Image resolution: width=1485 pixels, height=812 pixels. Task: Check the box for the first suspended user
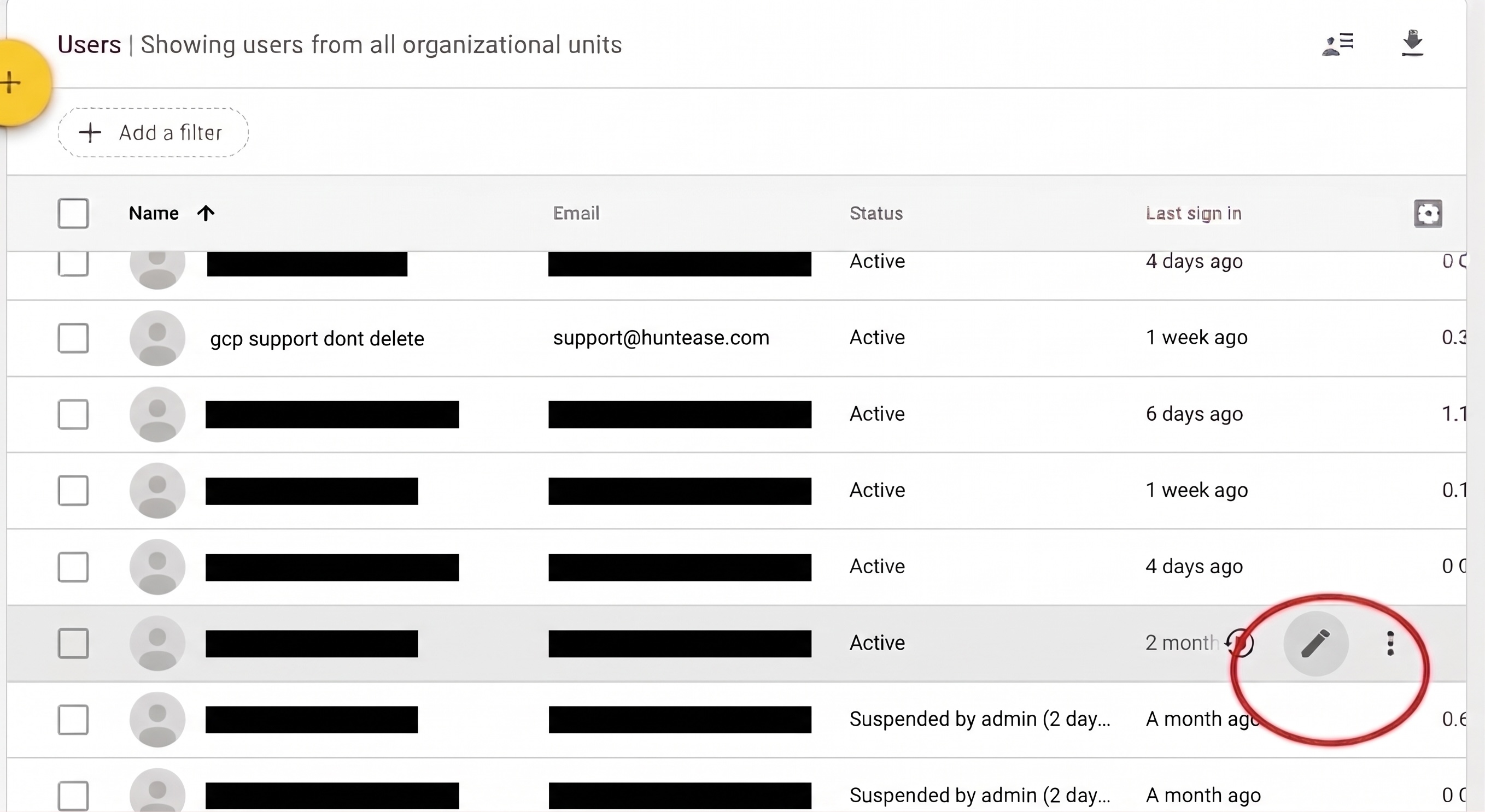point(73,719)
